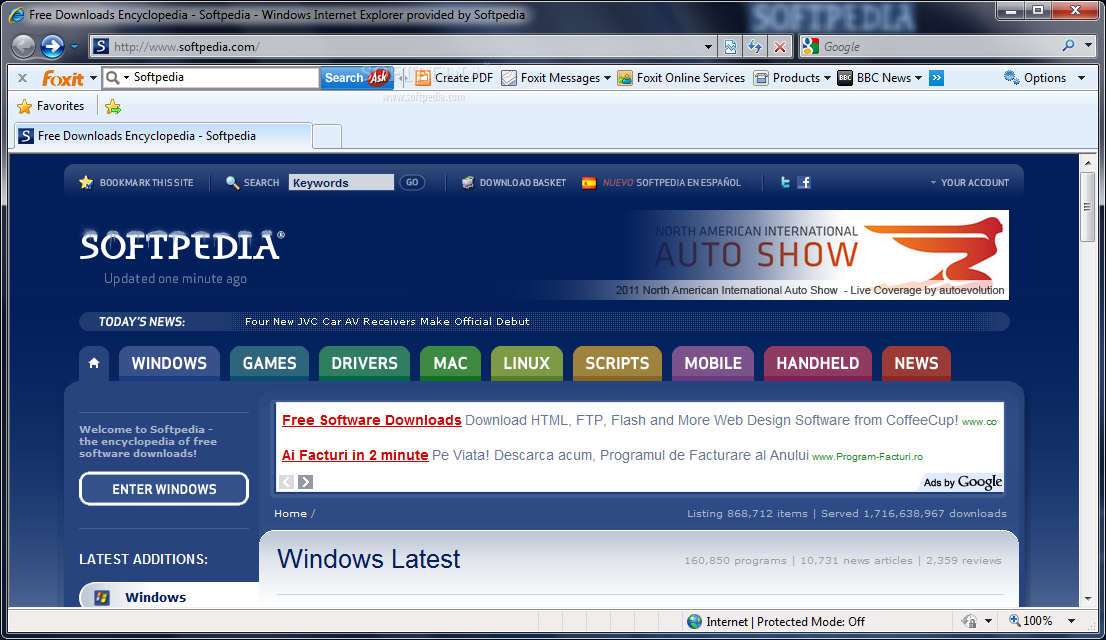Viewport: 1106px width, 640px height.
Task: Open Ai Facturi in 2 minute ad link
Action: [x=355, y=455]
